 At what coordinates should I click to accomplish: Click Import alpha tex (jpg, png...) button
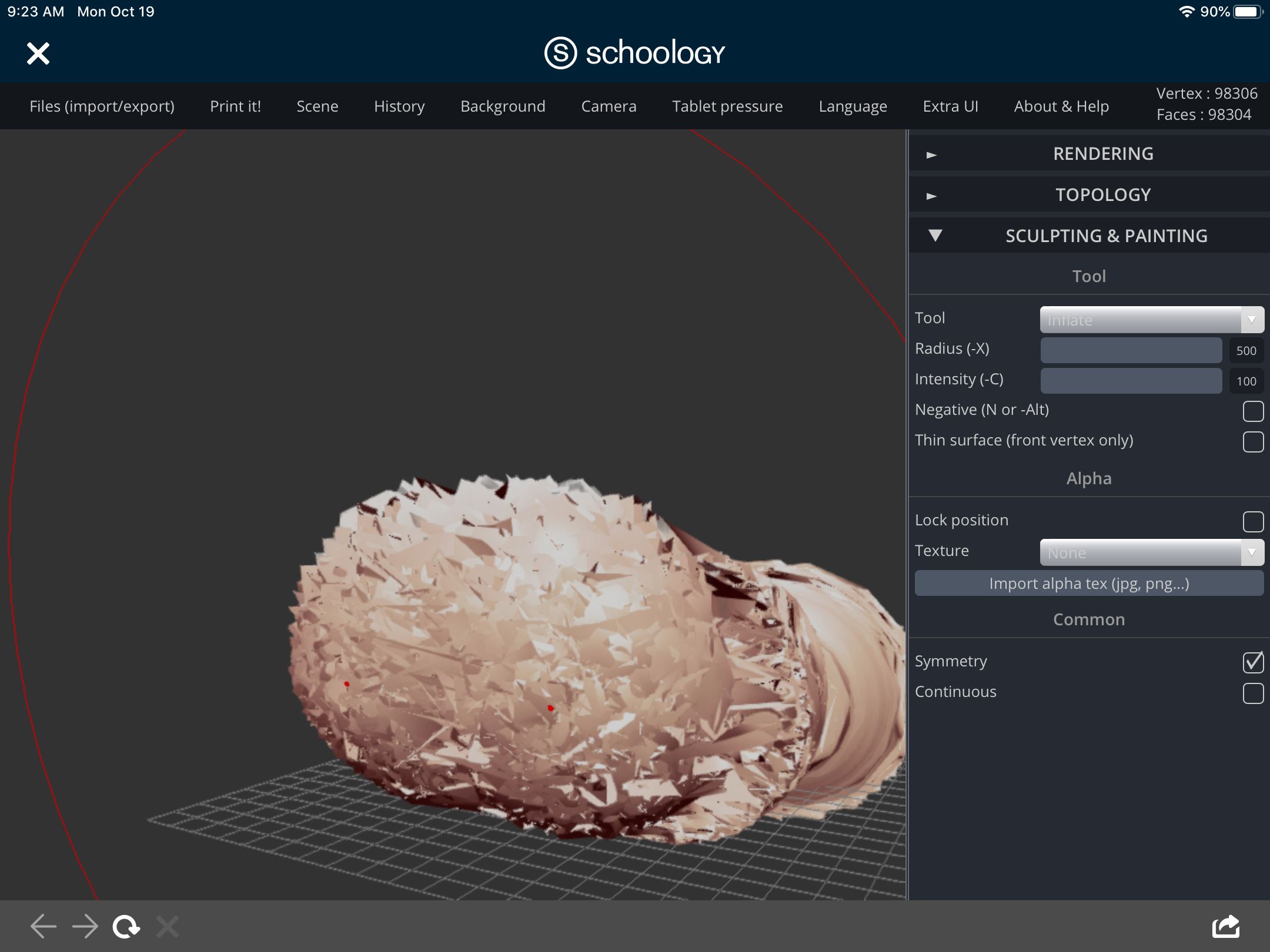coord(1088,584)
